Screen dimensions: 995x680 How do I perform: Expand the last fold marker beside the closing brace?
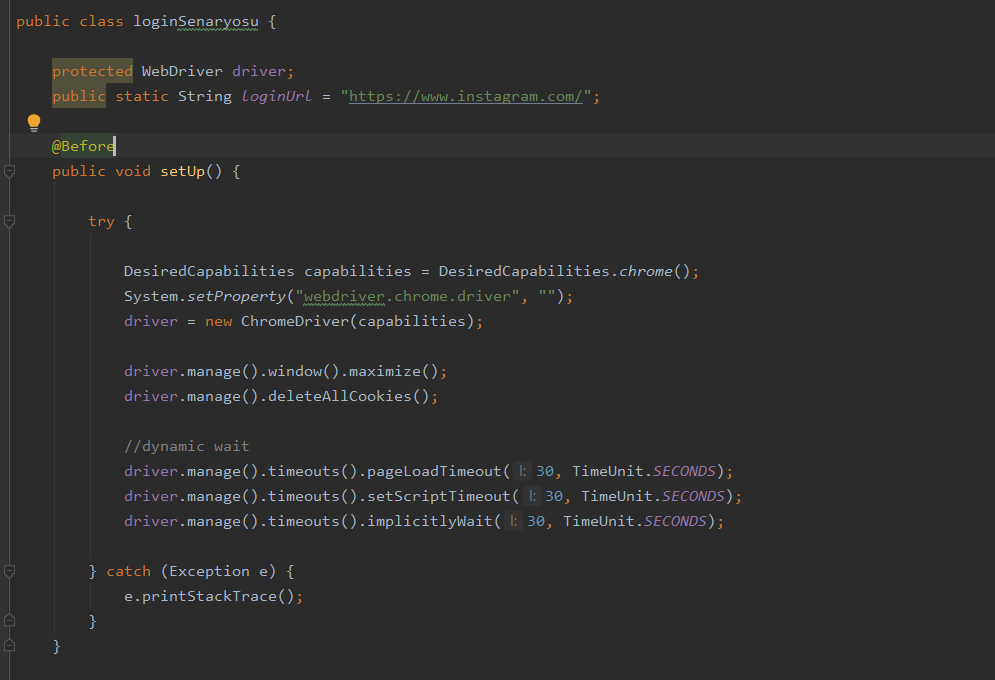[x=9, y=645]
